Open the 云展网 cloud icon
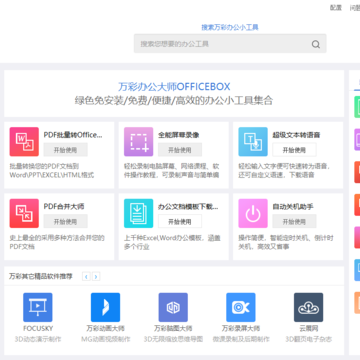 click(308, 307)
